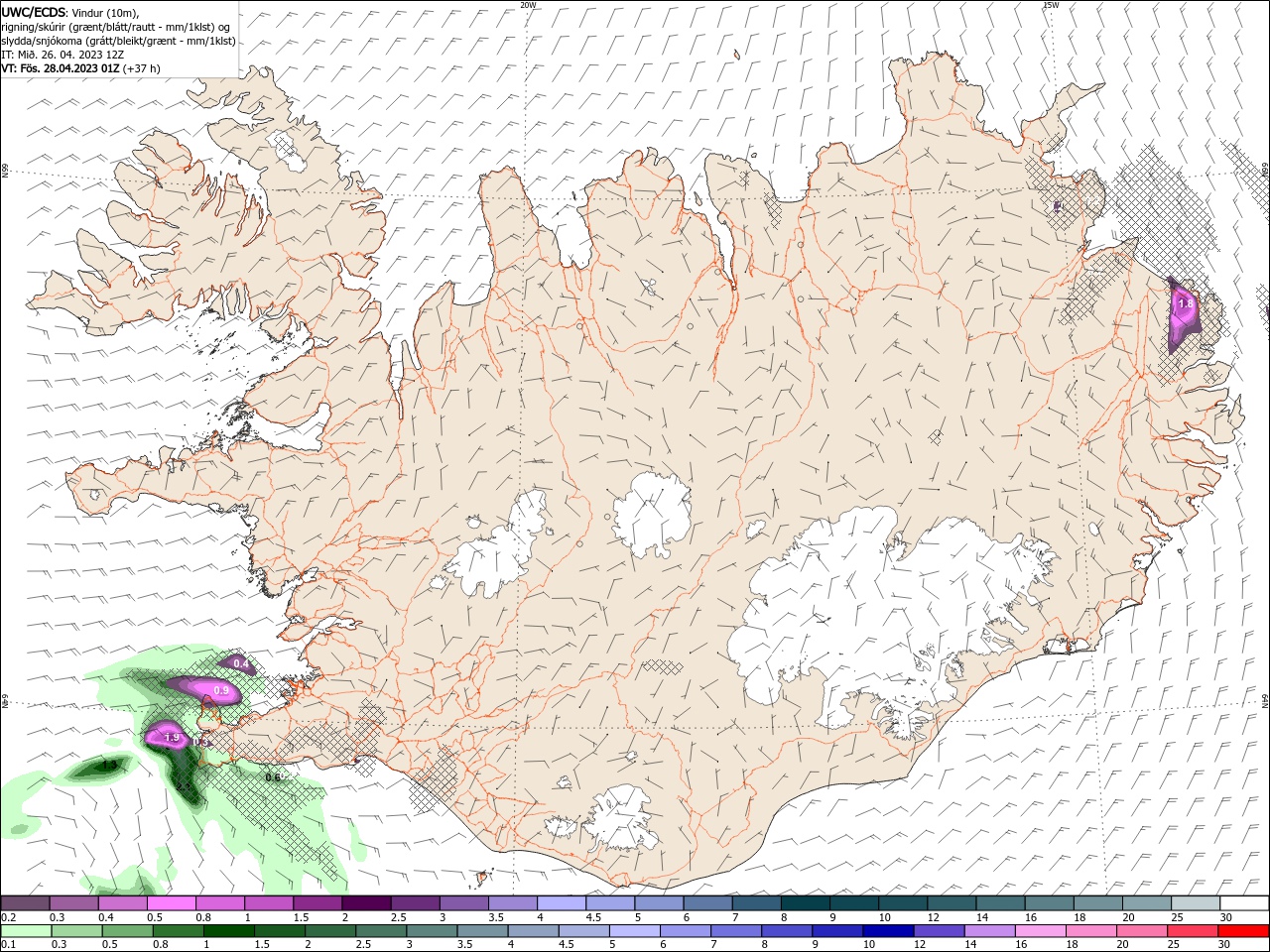Click the pink rain swatch between 20 and 25
This screenshot has height=952, width=1270.
click(x=1142, y=931)
